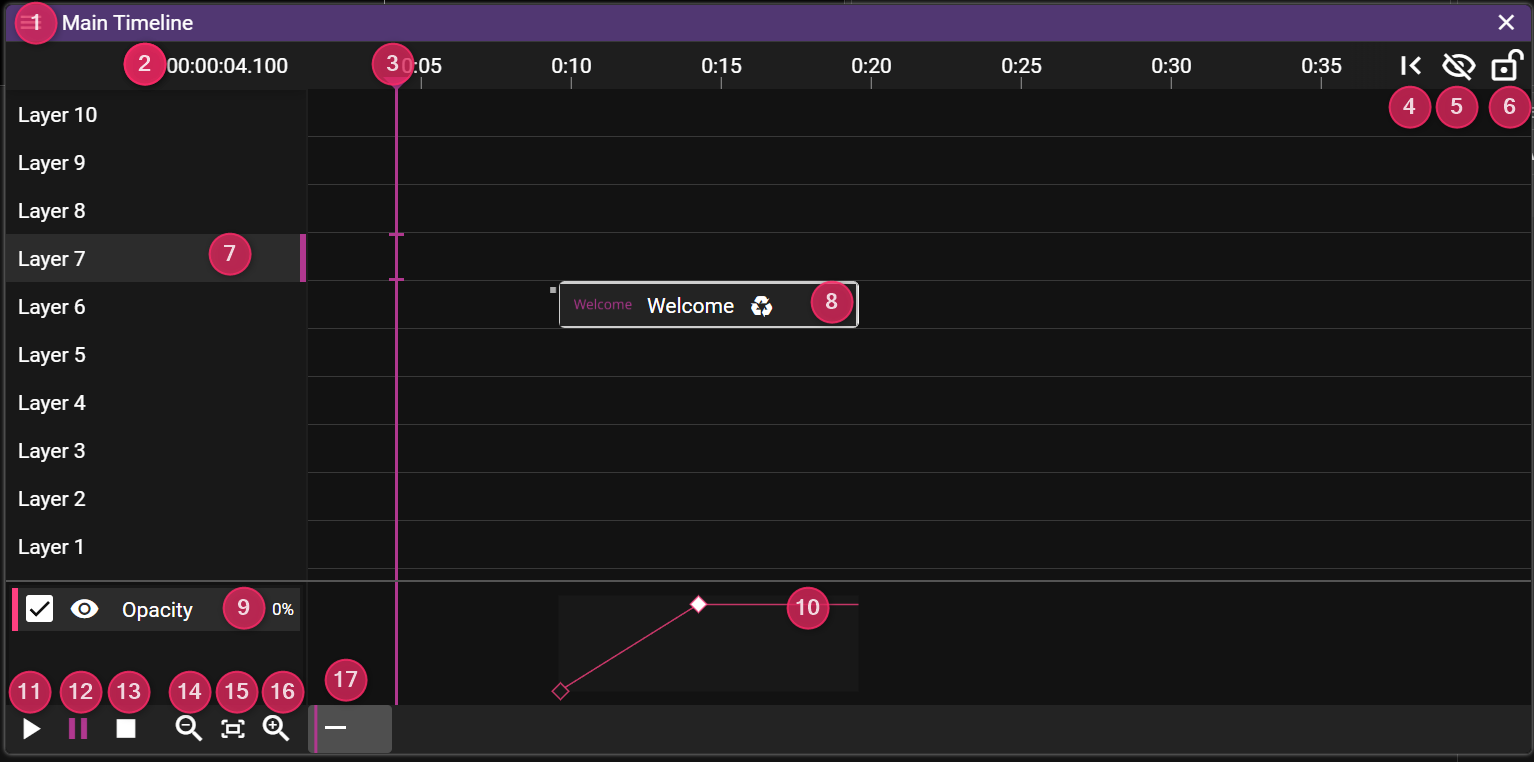Click the white opacity keyframe diamond
This screenshot has width=1534, height=762.
coord(699,604)
